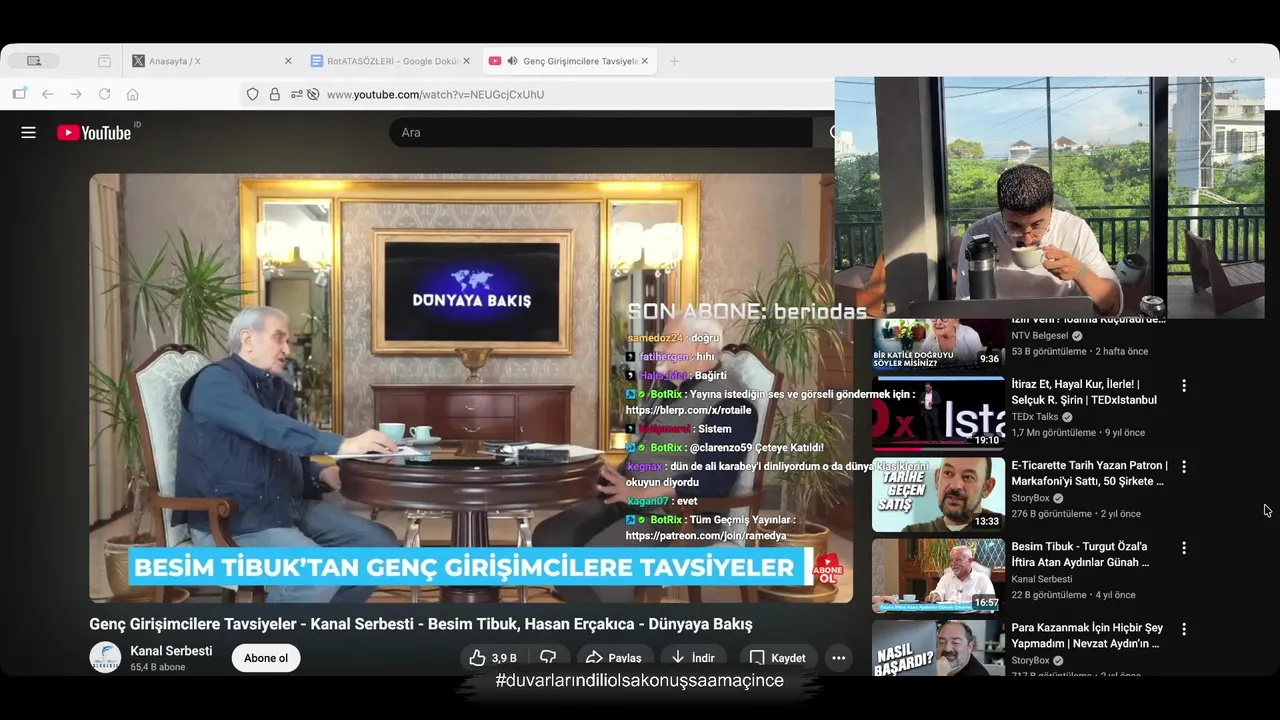Image resolution: width=1280 pixels, height=720 pixels.
Task: Open the İtiraz Et, Hayal Kur, İlerle video thumbnail
Action: click(938, 413)
